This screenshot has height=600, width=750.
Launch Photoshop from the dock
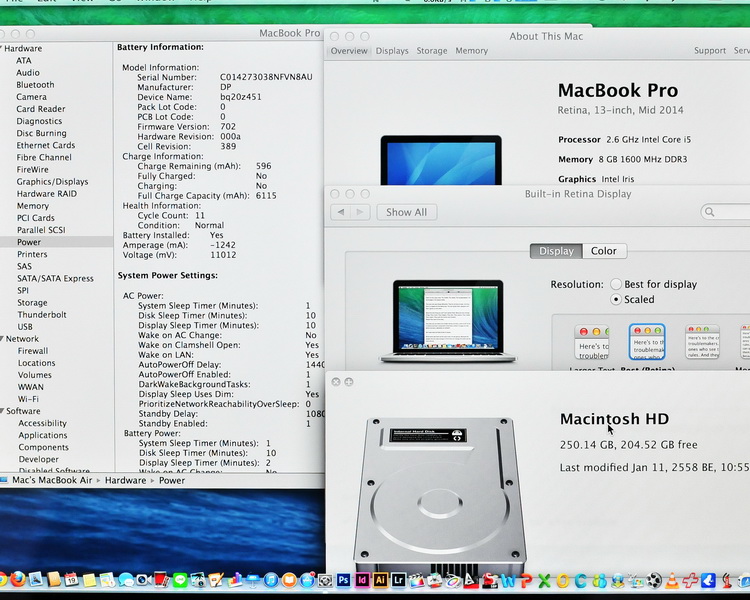(x=343, y=580)
